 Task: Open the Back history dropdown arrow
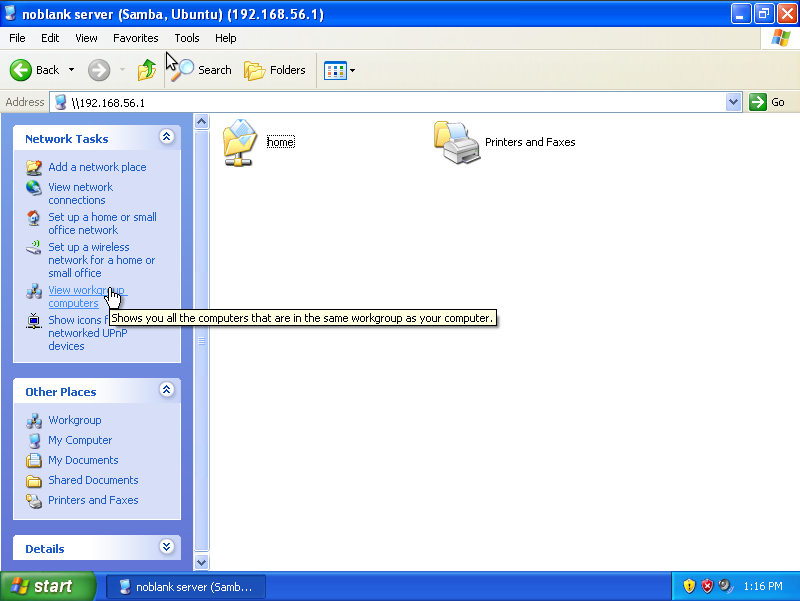coord(71,70)
